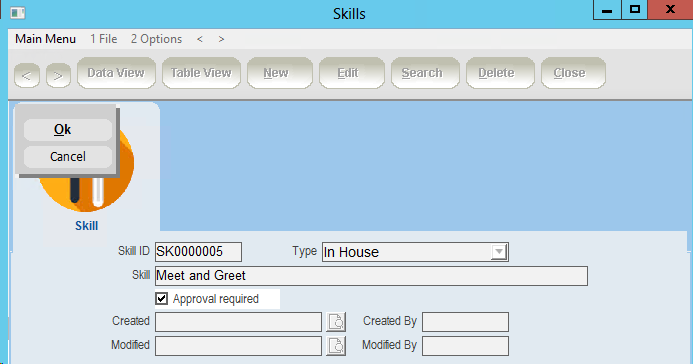The image size is (693, 364).
Task: Click the Skill ID input field
Action: (198, 252)
